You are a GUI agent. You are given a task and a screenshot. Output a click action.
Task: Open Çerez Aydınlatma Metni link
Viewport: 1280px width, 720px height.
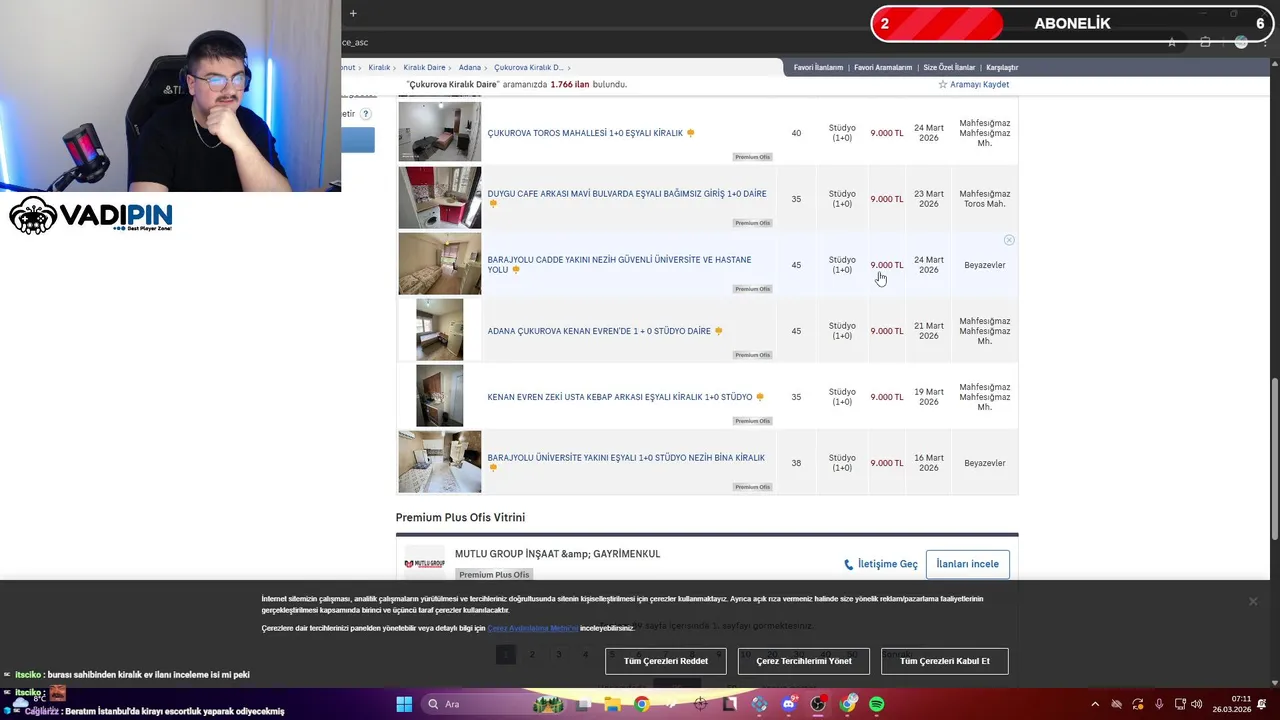532,628
